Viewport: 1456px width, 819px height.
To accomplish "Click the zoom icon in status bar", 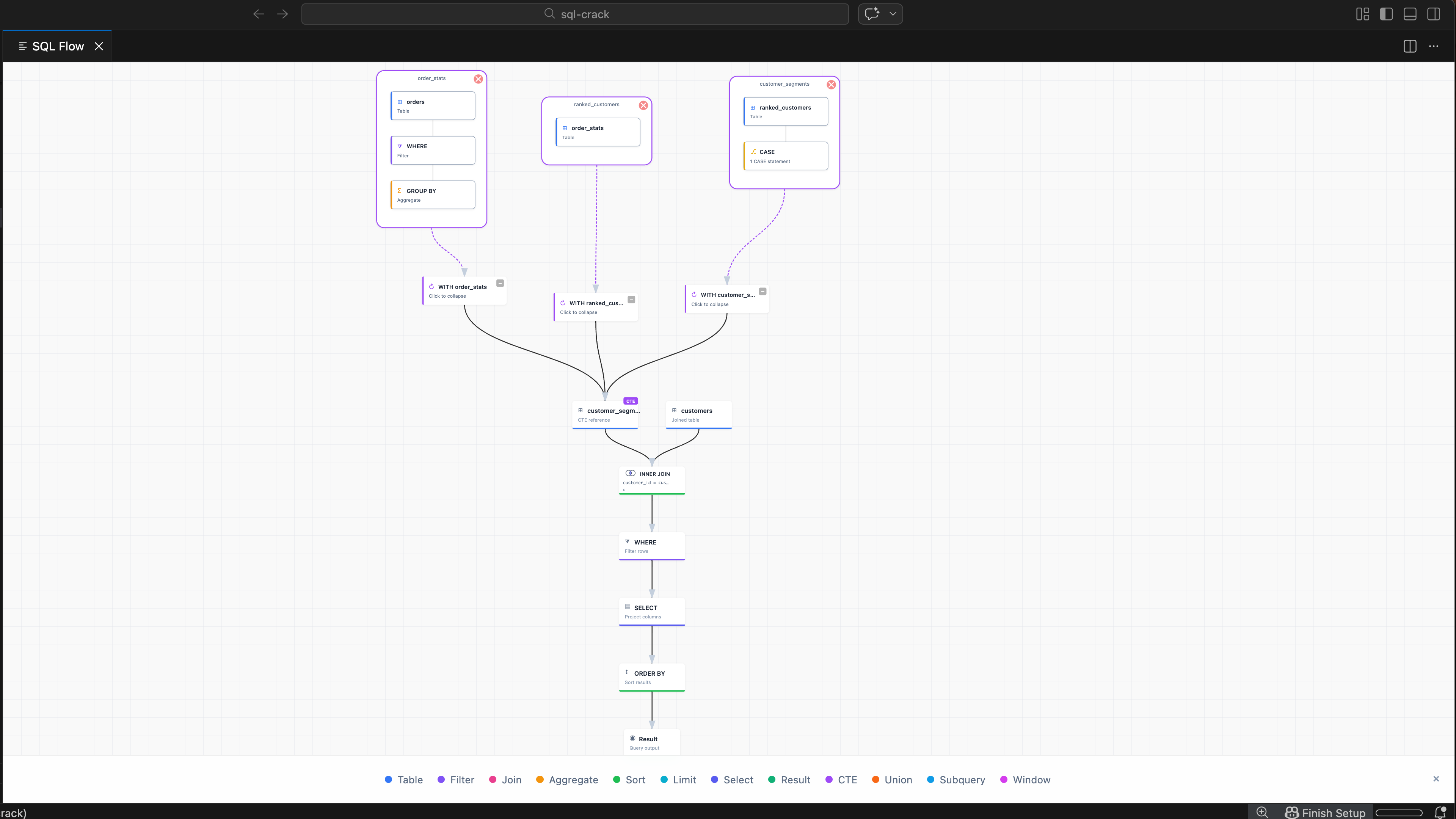I will coord(1261,812).
